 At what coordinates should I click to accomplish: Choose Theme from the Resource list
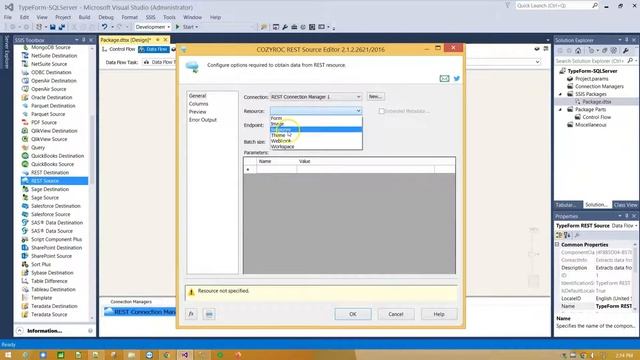(x=316, y=135)
